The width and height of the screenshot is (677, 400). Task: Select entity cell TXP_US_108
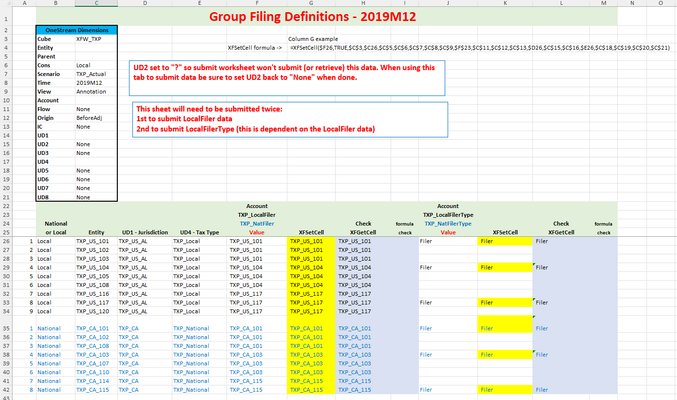[96, 285]
